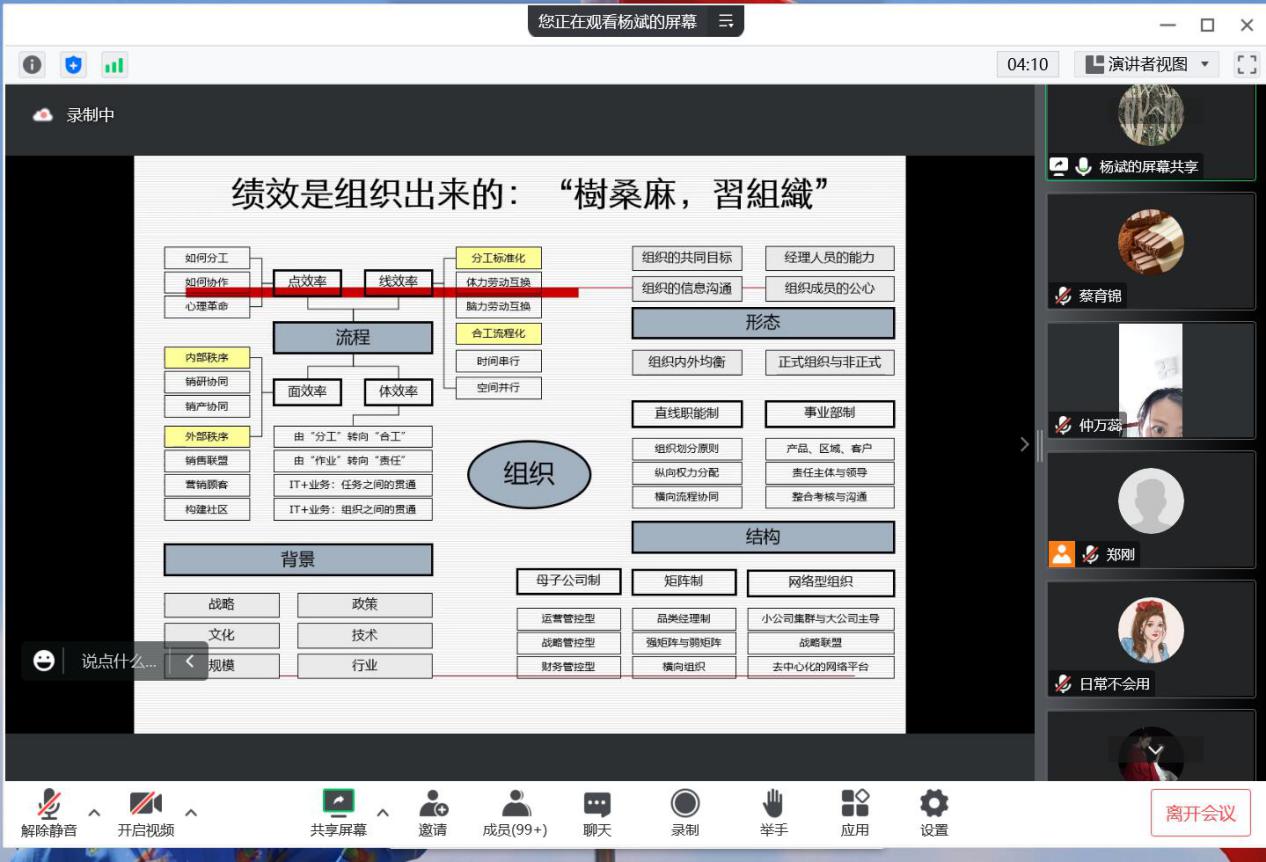Check the green network signal icon
Screen dimensions: 1266x862
point(114,65)
